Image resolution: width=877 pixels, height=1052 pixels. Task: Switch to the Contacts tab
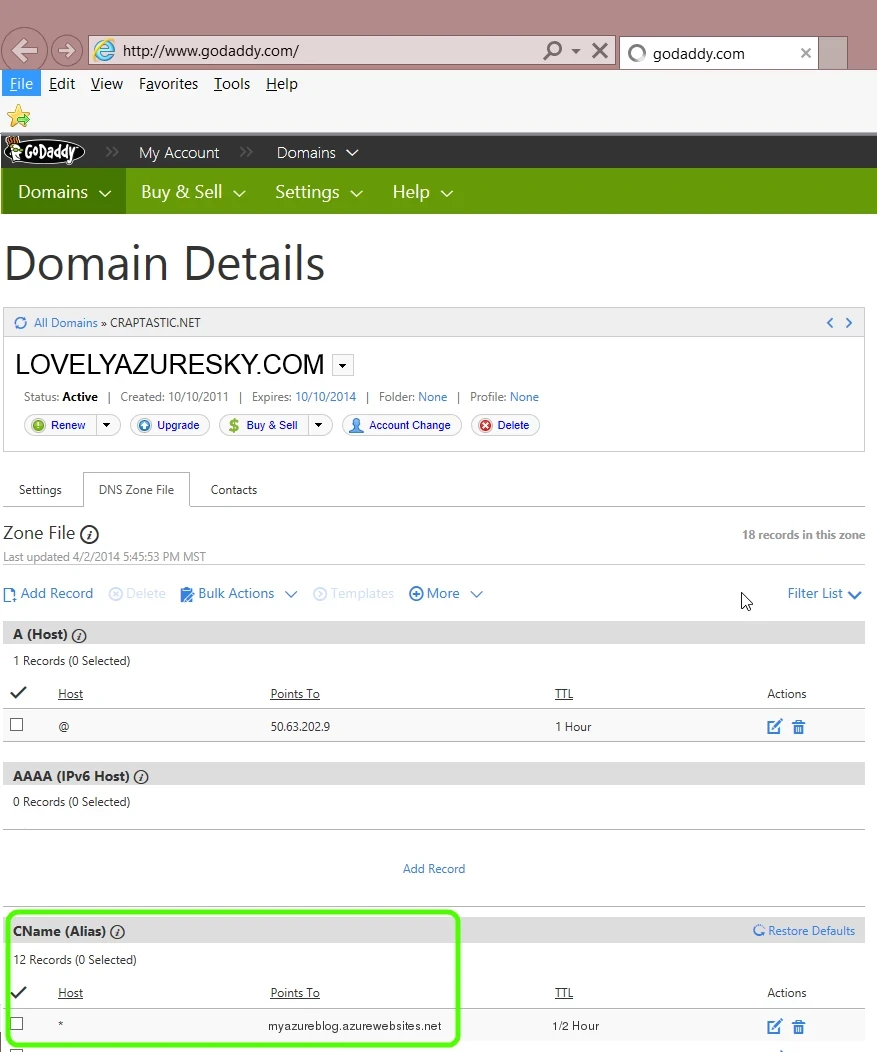(234, 490)
